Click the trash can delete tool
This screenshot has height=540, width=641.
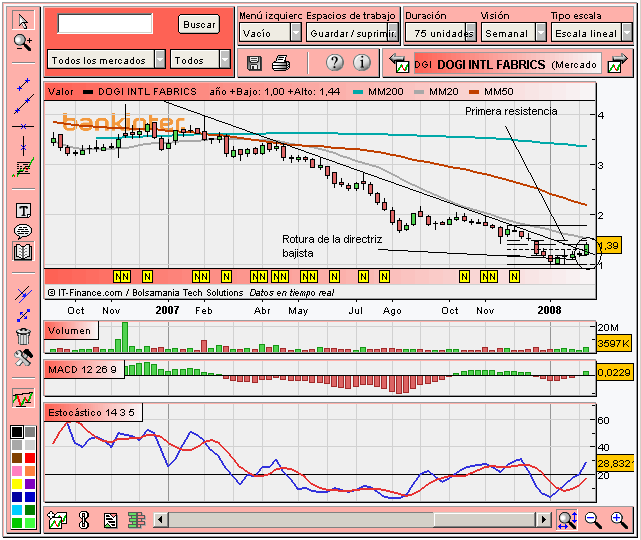point(23,336)
